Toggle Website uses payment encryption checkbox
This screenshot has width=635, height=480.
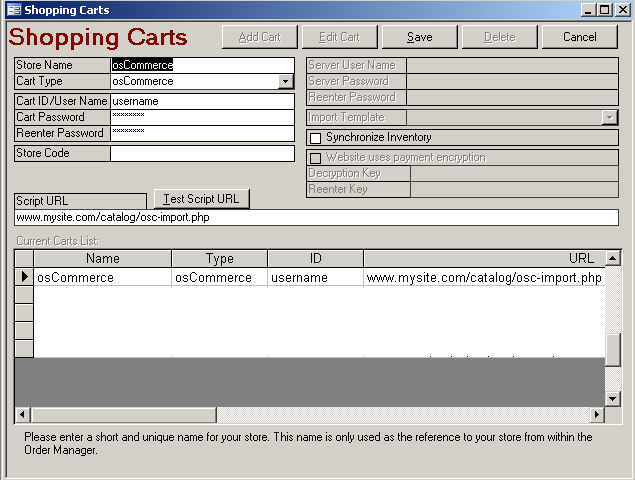pyautogui.click(x=315, y=158)
